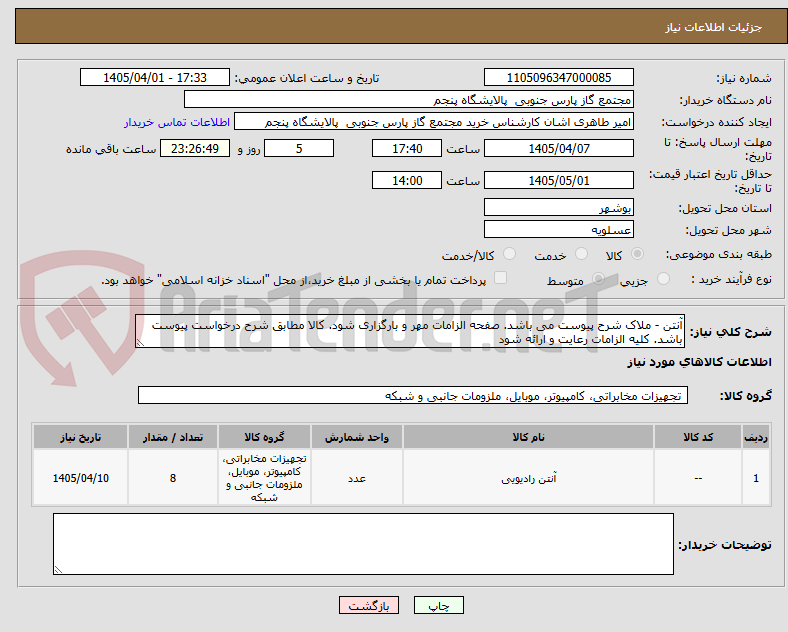Viewport: 788px width, 632px height.
Task: Choose the متوسط purchase type radio
Action: 598,278
